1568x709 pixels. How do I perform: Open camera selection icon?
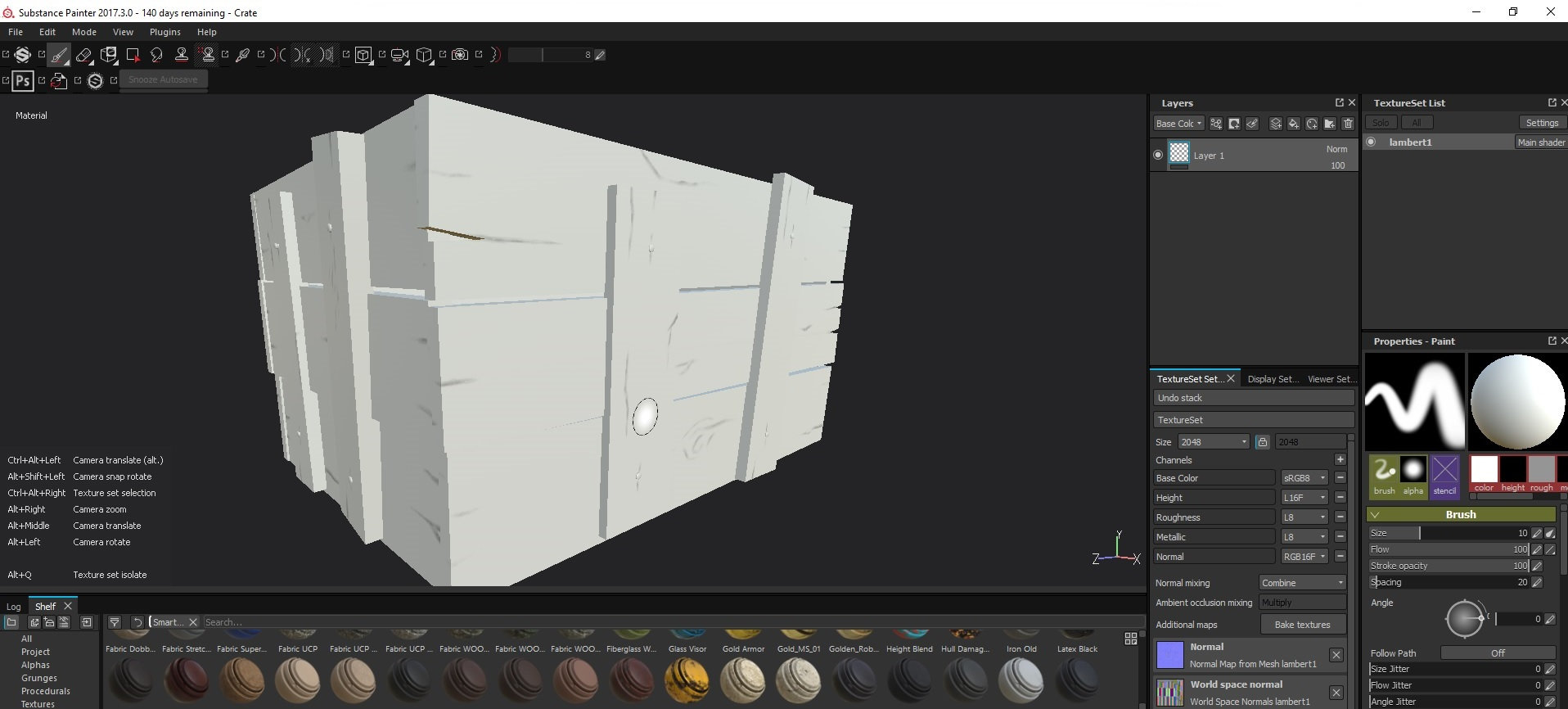[x=399, y=55]
